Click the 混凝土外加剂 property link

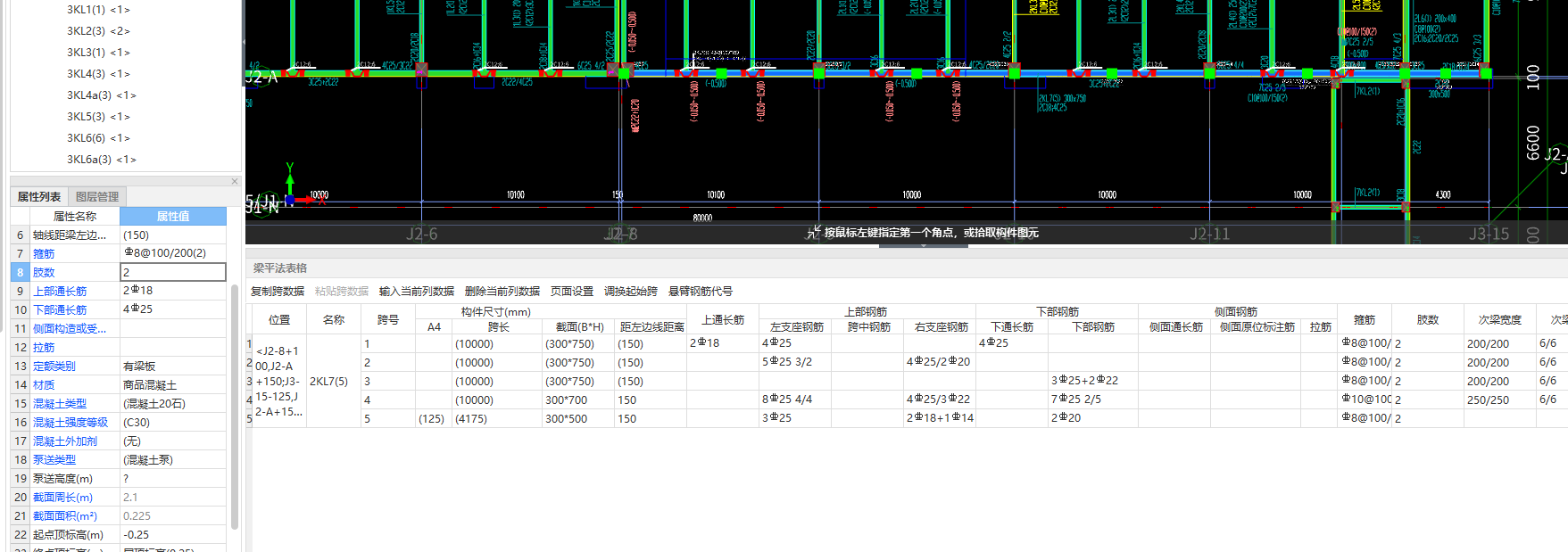[65, 441]
